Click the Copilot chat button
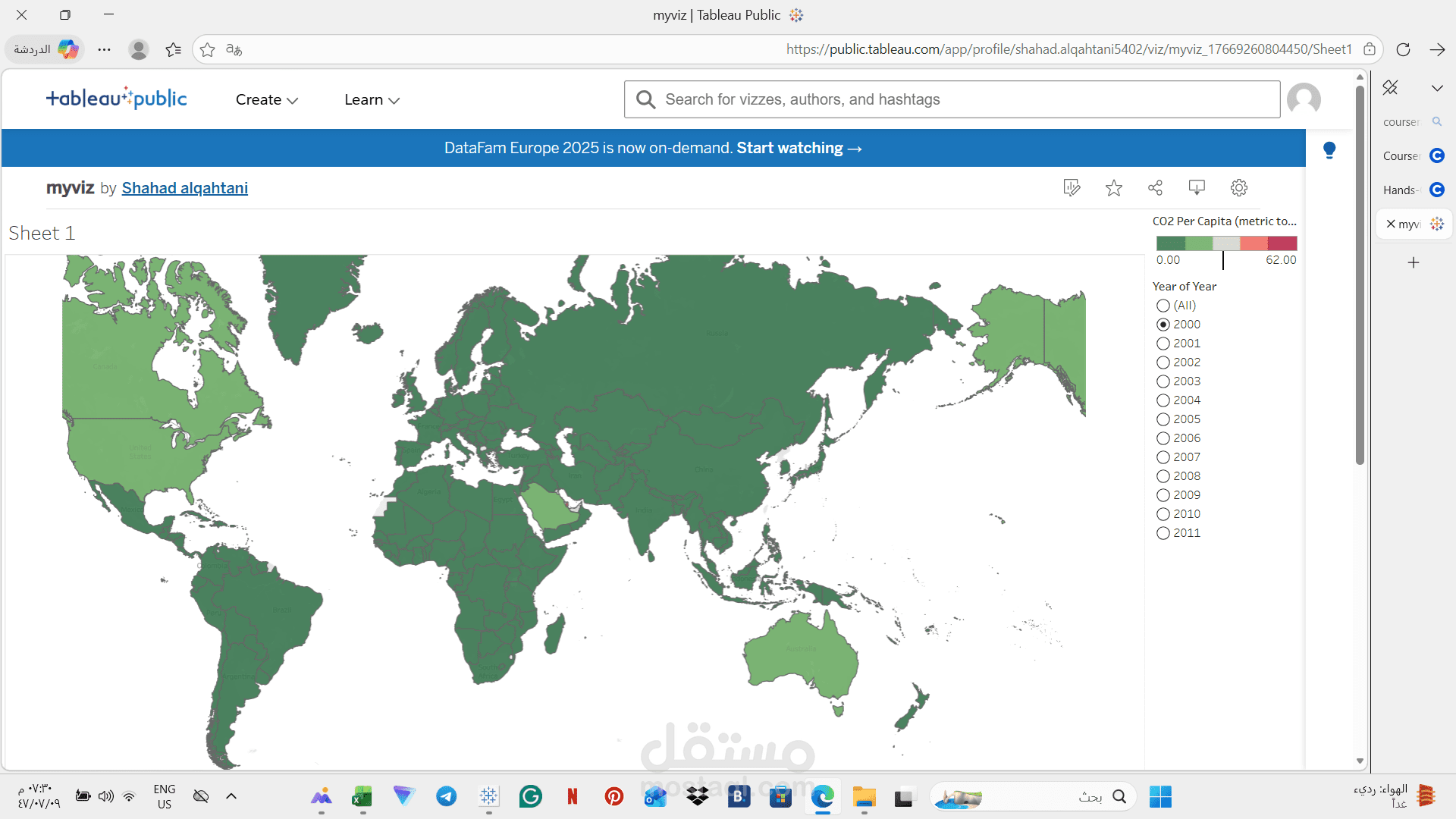1456x819 pixels. tap(45, 49)
